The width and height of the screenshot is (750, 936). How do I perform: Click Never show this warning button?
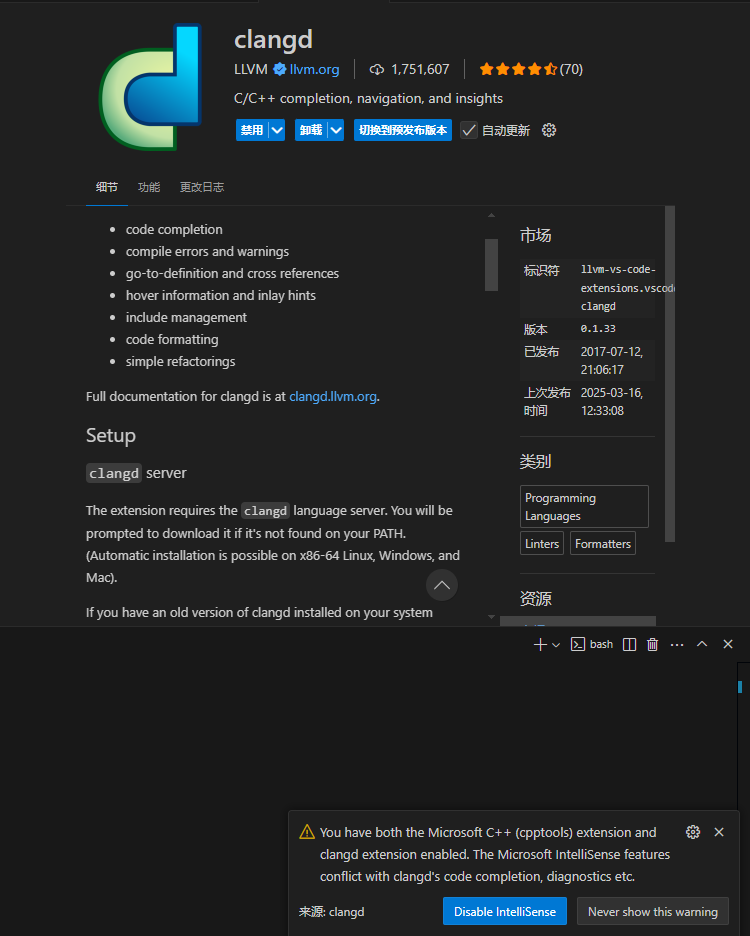pyautogui.click(x=653, y=912)
